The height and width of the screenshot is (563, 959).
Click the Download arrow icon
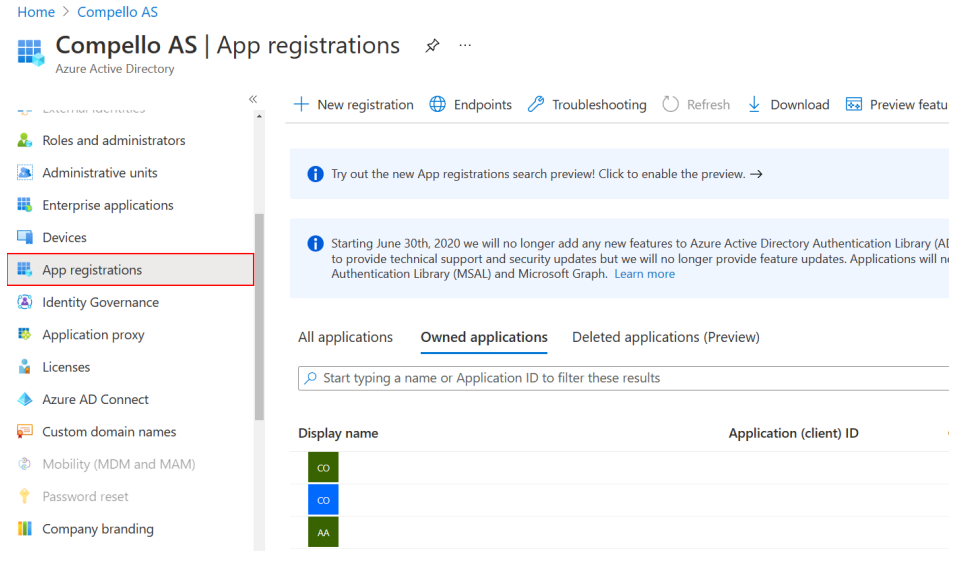pos(754,105)
